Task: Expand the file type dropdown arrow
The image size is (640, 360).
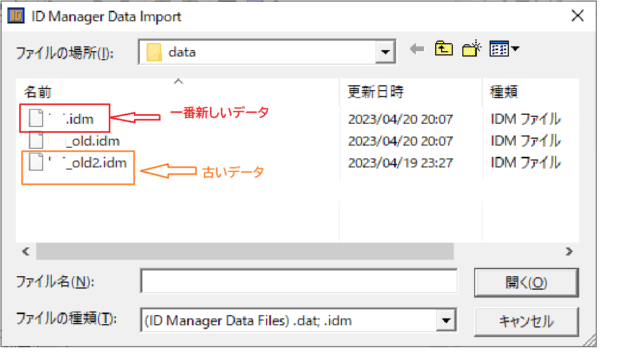Action: click(x=446, y=320)
